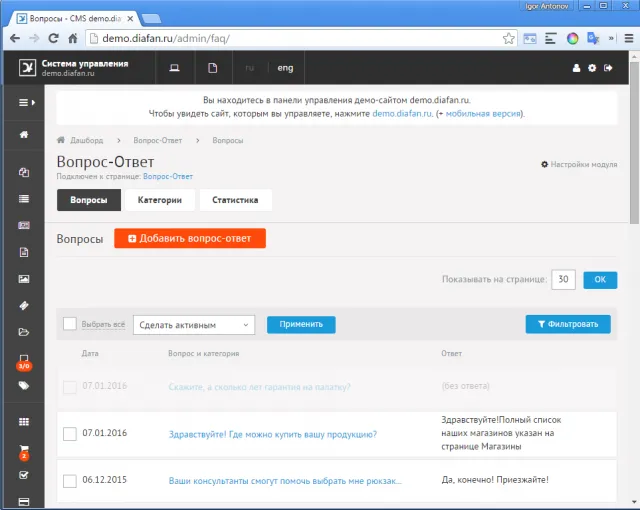Go to browser home page
This screenshot has width=640, height=510.
click(73, 38)
